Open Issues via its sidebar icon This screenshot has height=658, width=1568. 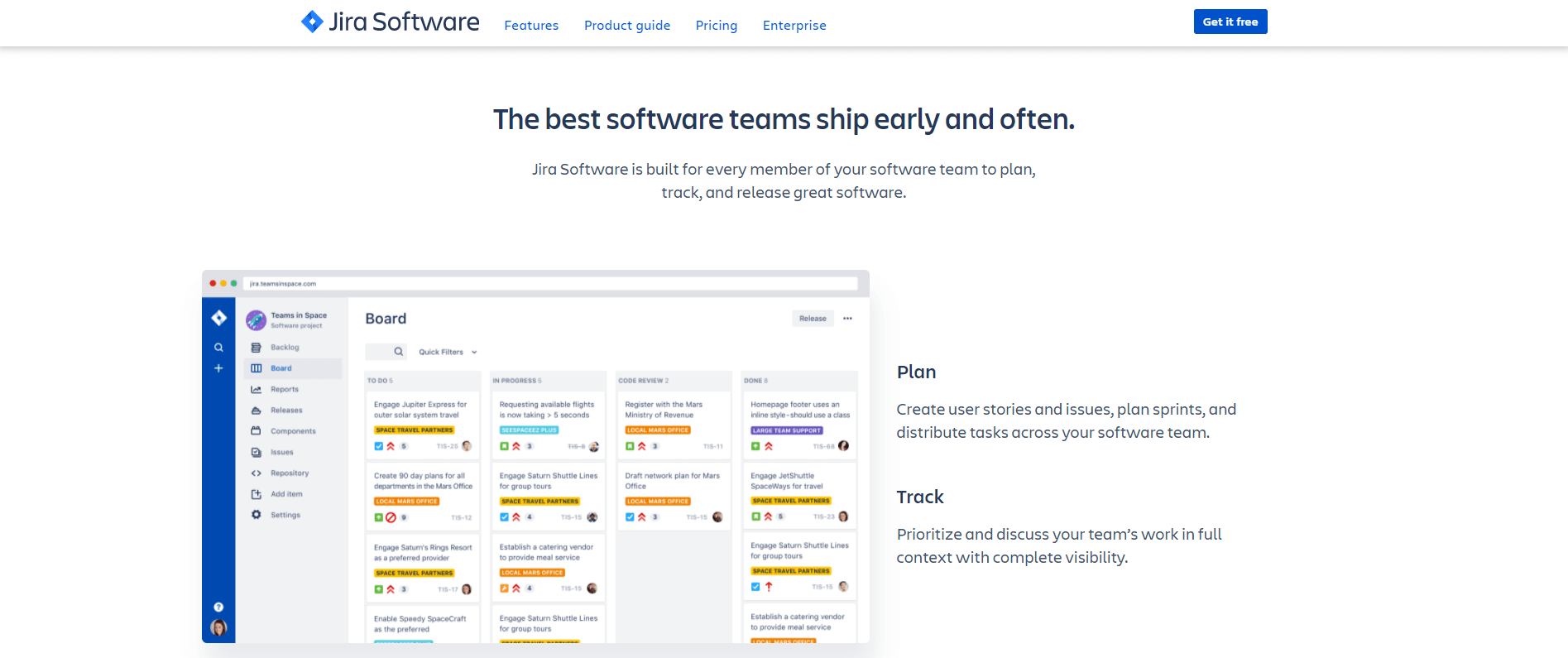coord(256,452)
